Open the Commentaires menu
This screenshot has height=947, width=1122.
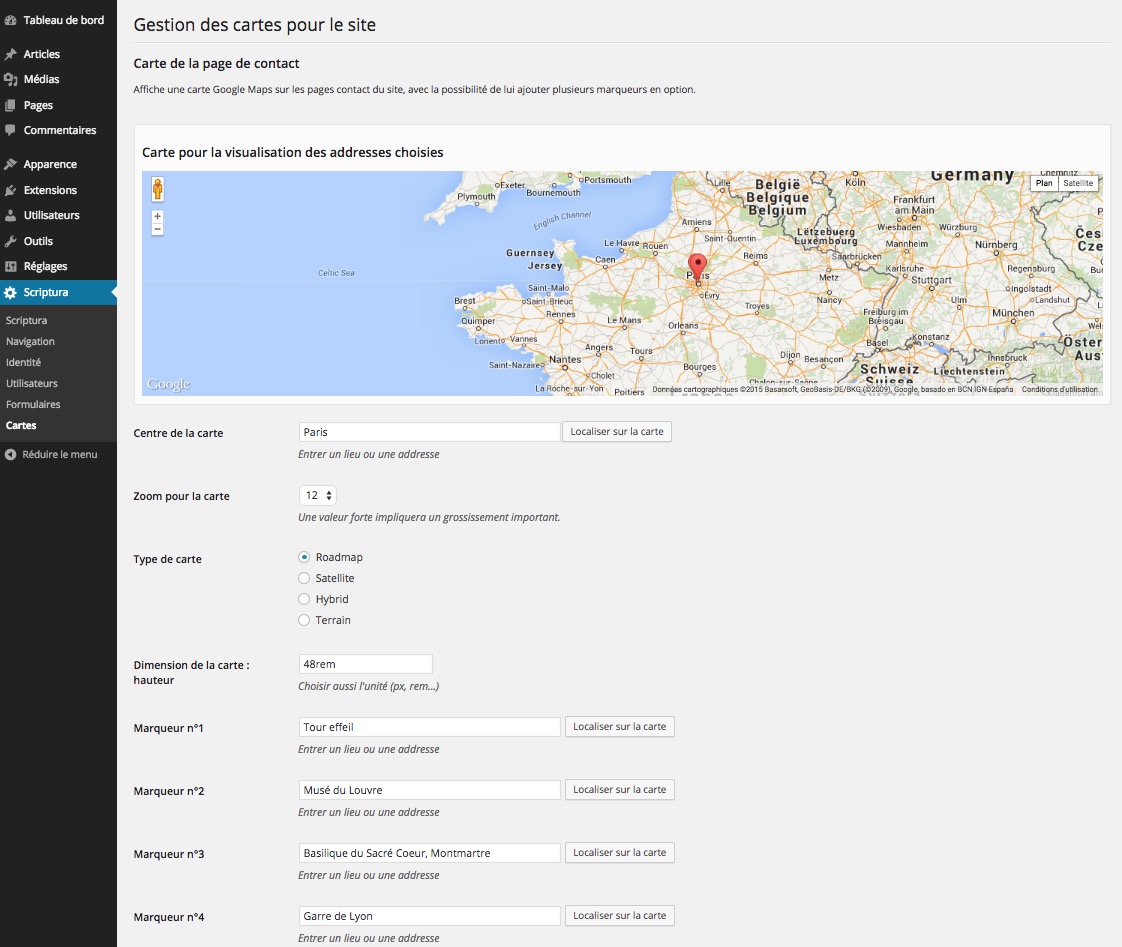[x=59, y=130]
